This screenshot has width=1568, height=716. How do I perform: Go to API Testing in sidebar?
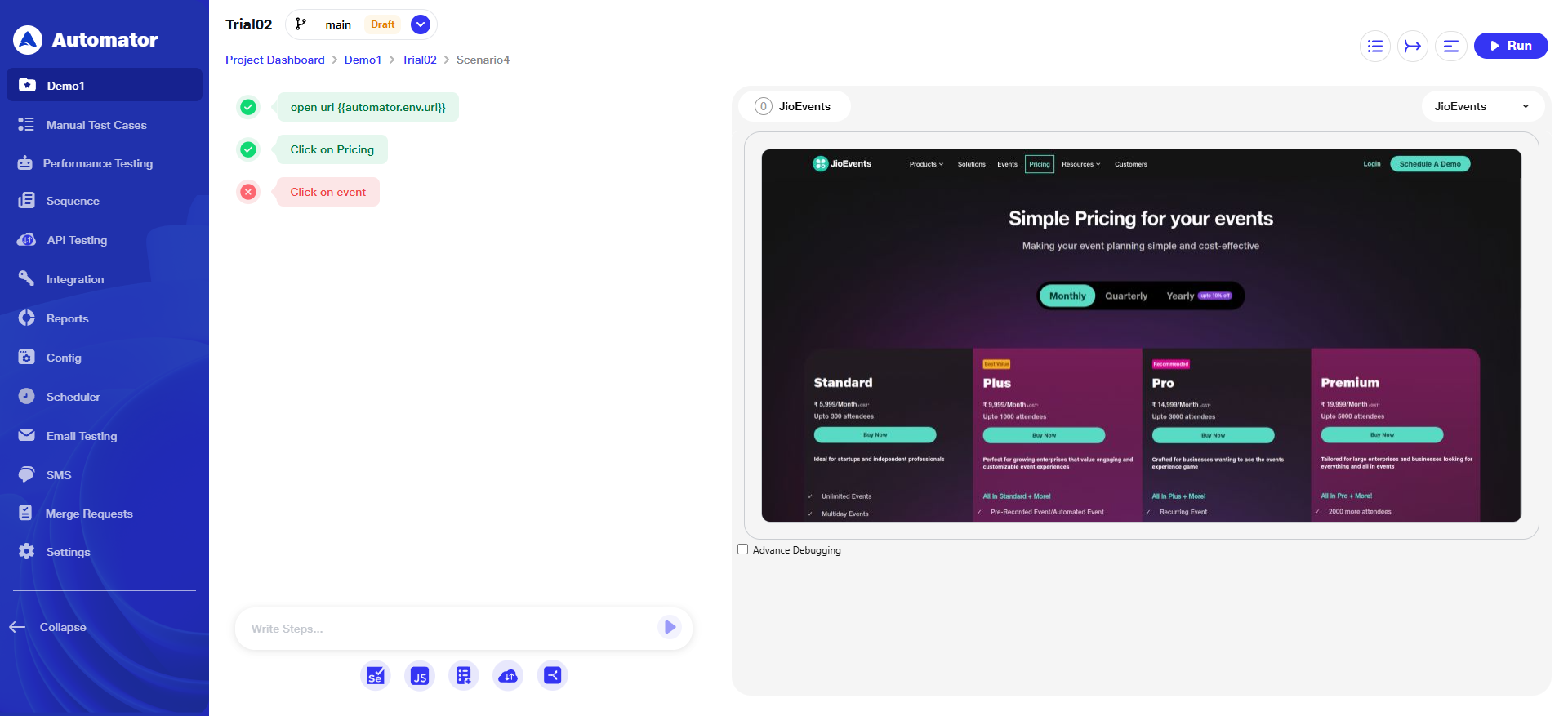tap(77, 240)
